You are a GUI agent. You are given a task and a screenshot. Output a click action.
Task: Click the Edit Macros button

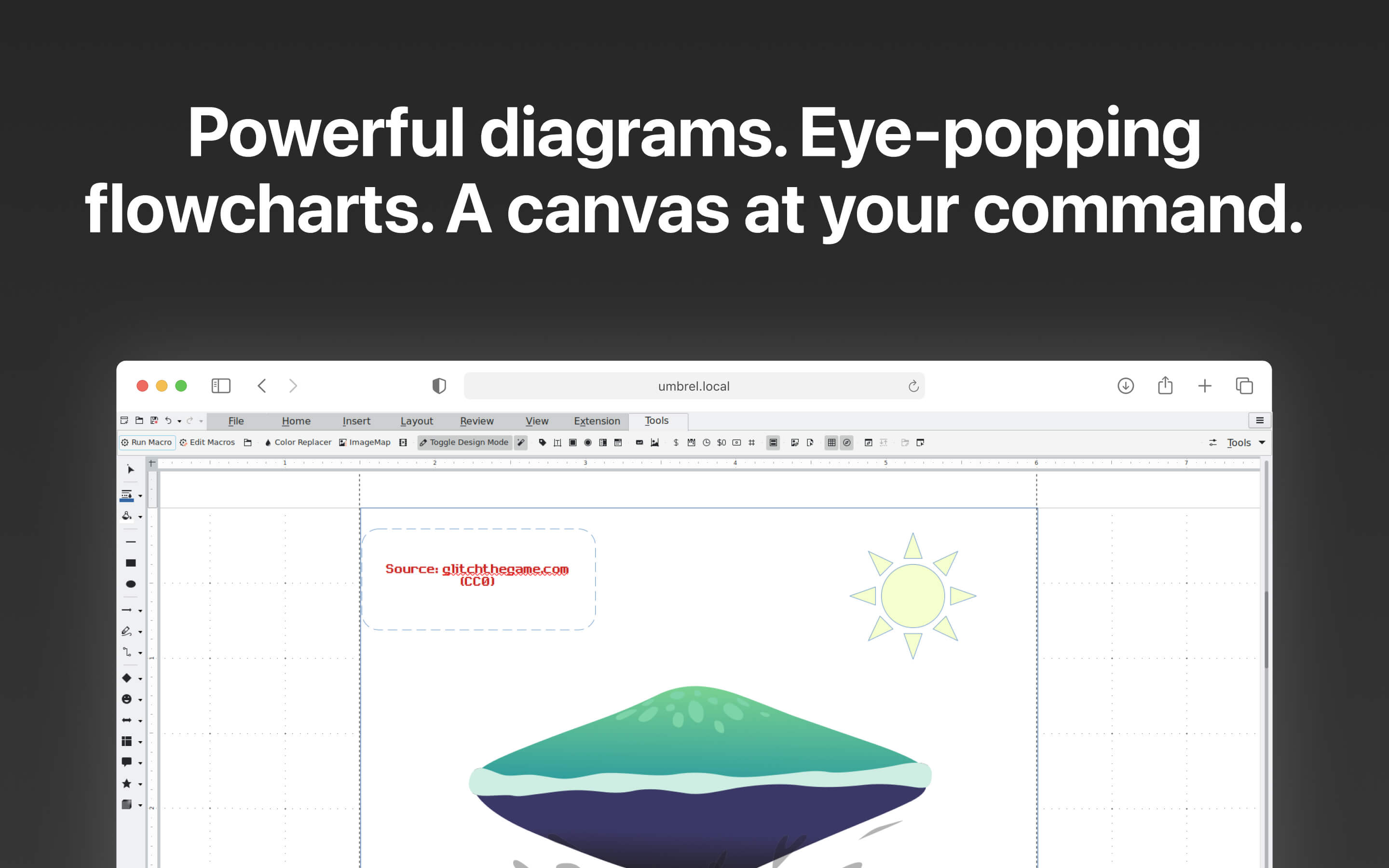click(207, 443)
